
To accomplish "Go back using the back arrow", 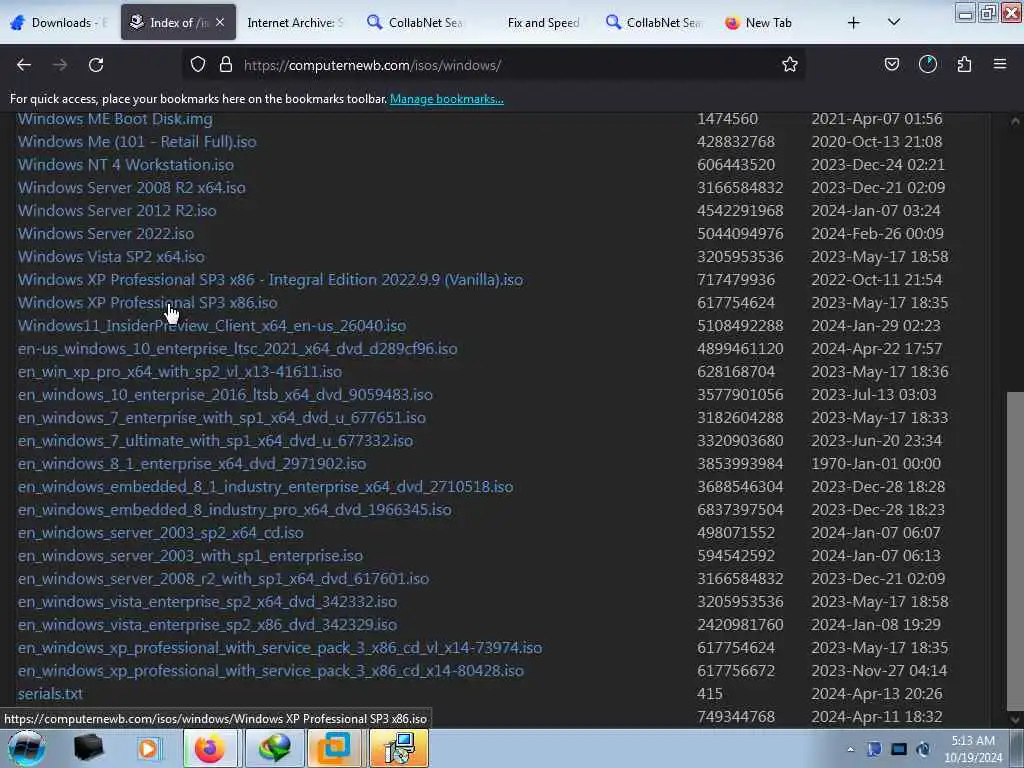I will [x=24, y=65].
